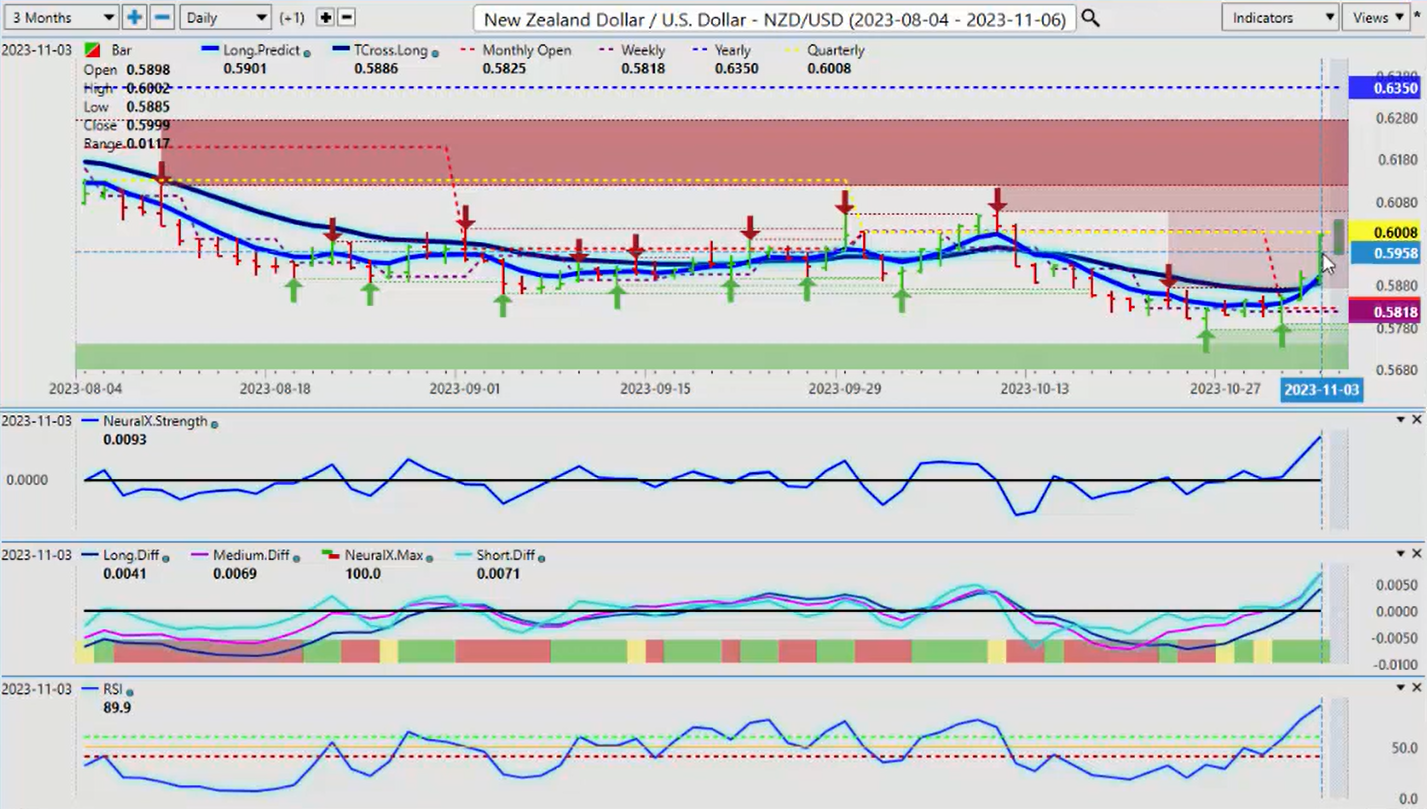
Task: Open the Daily interval dropdown
Action: click(x=225, y=17)
